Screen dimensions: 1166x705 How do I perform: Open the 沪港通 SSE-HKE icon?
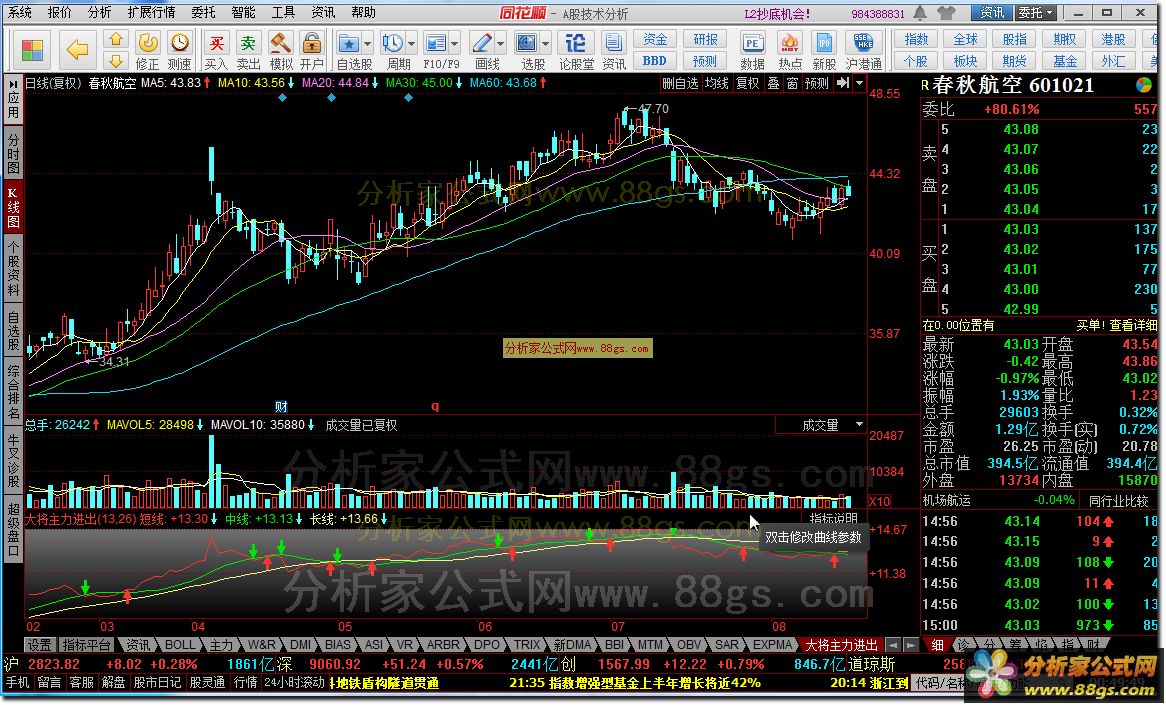point(863,51)
